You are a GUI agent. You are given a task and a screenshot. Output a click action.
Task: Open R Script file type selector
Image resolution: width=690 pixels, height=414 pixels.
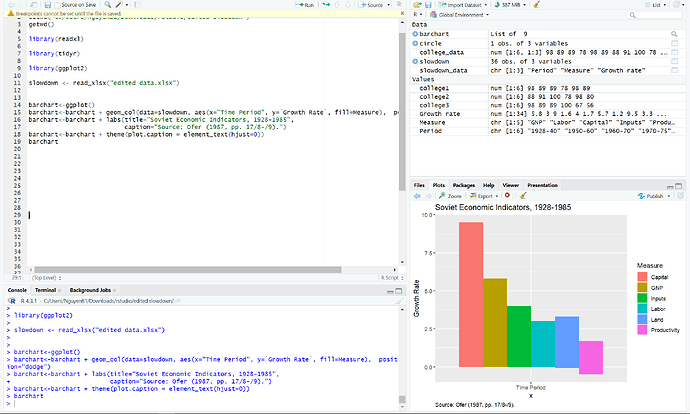pyautogui.click(x=392, y=278)
